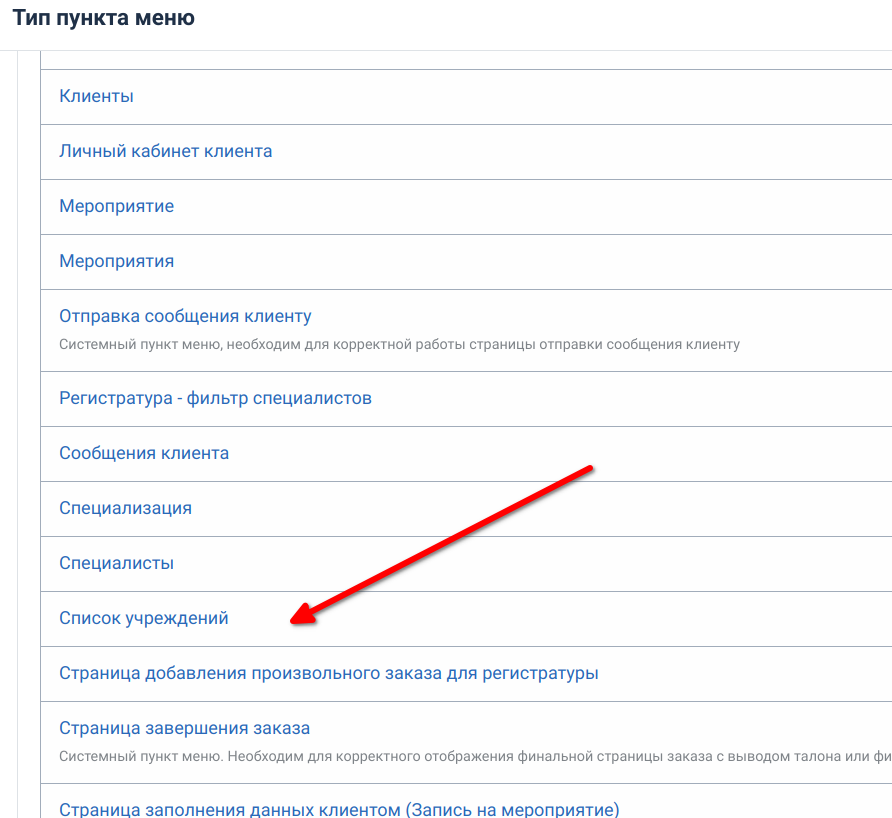The image size is (892, 818).
Task: Select the Клиенты menu item type
Action: [x=96, y=97]
